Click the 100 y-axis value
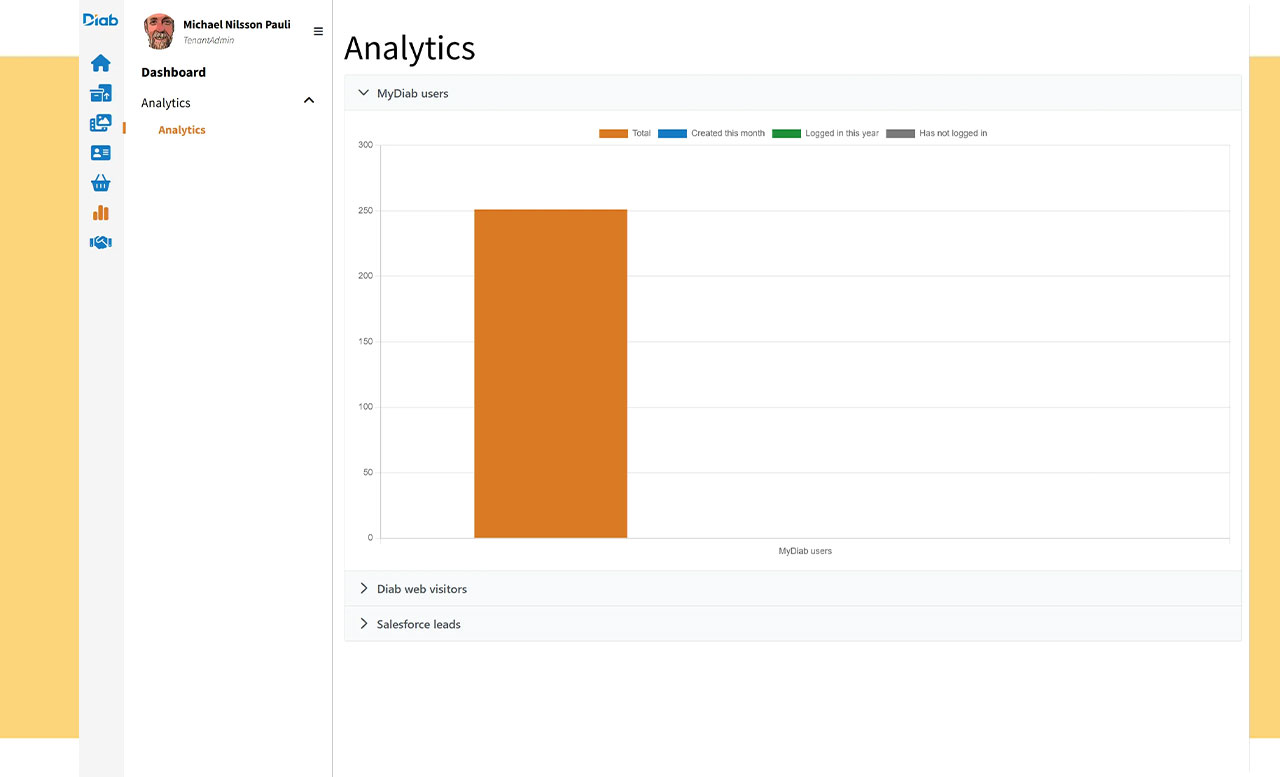1280x777 pixels. pyautogui.click(x=365, y=407)
